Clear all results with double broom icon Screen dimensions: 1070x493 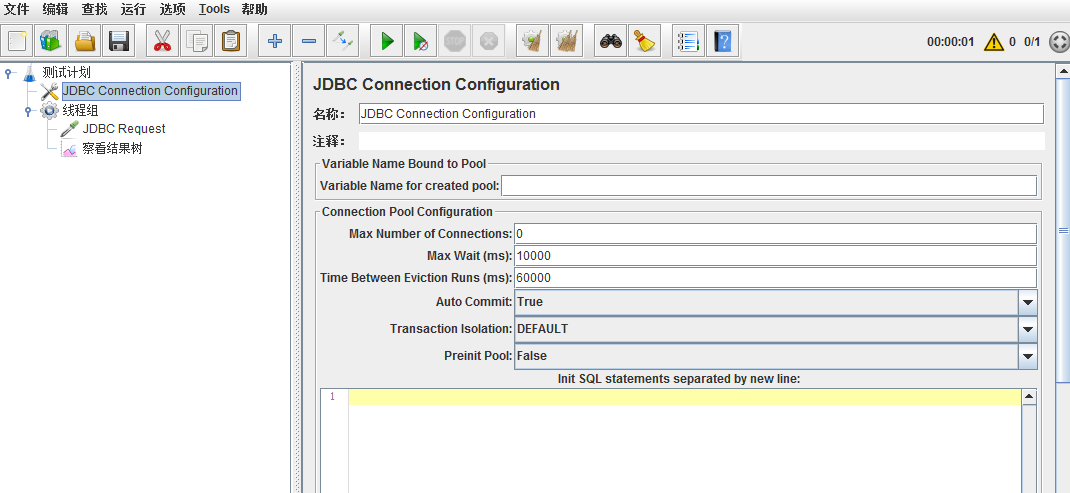566,42
